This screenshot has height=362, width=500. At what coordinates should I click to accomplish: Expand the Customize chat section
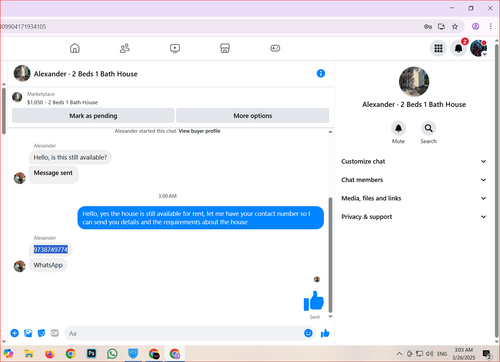point(413,161)
